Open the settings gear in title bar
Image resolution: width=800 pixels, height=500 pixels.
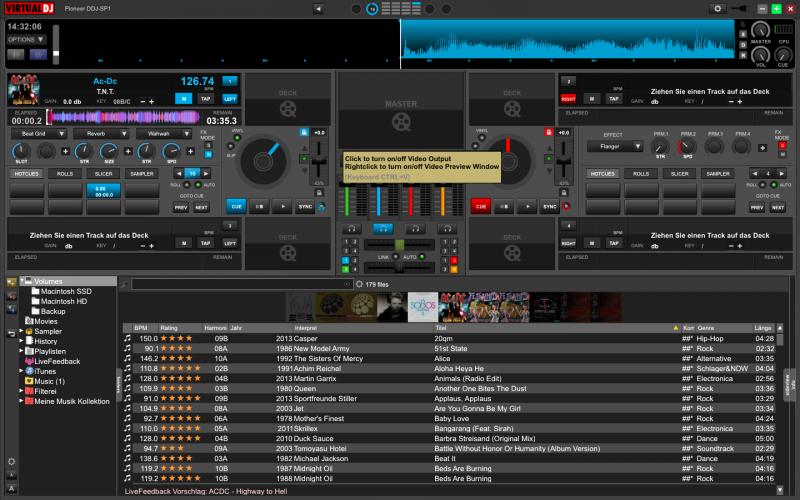click(x=717, y=9)
